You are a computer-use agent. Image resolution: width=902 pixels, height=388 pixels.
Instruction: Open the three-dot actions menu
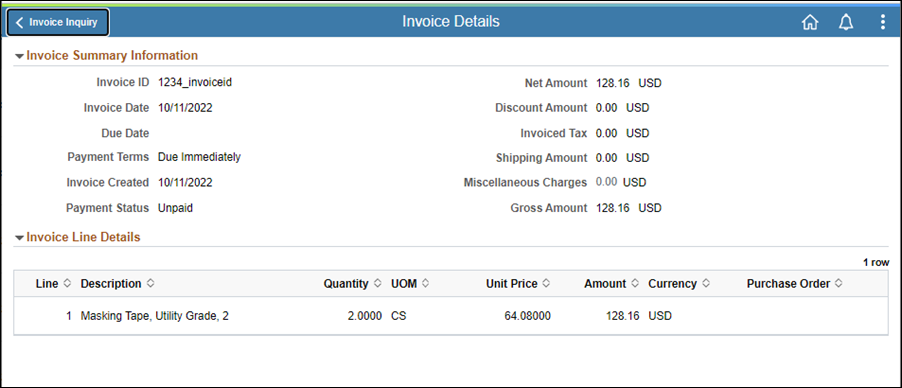[x=883, y=22]
